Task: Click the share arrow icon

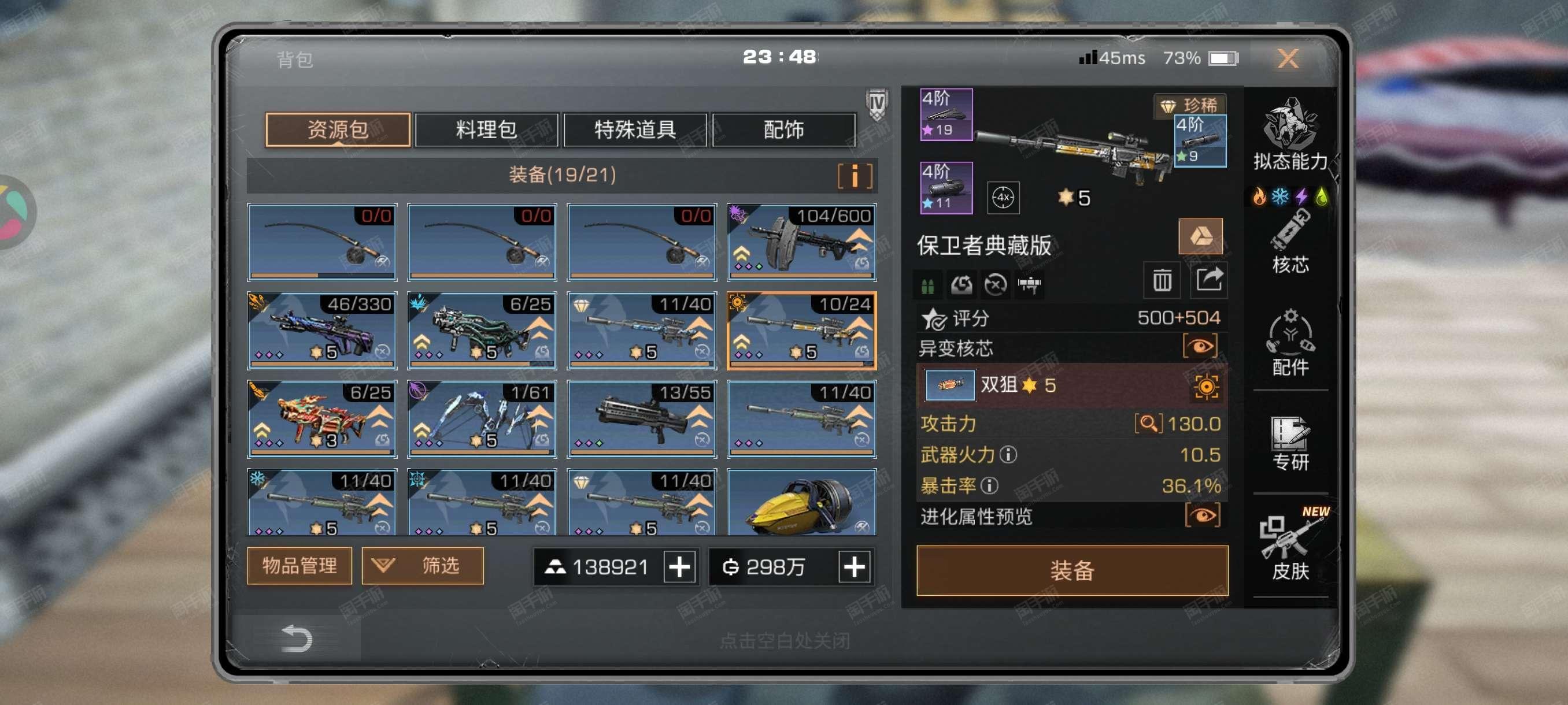Action: (x=1209, y=280)
